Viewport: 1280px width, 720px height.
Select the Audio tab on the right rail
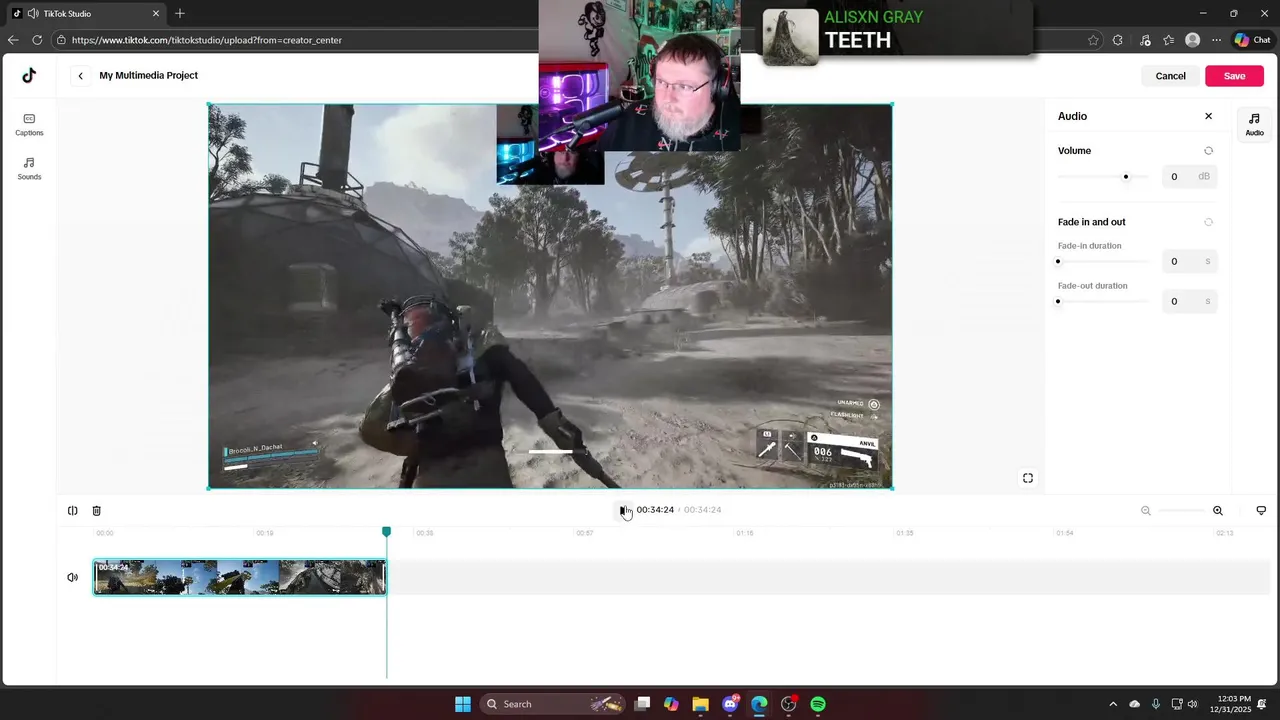pos(1254,124)
